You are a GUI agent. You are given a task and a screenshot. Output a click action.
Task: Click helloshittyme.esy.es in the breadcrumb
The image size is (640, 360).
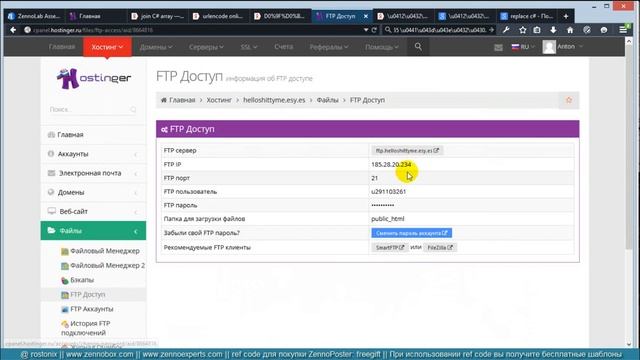coord(274,100)
